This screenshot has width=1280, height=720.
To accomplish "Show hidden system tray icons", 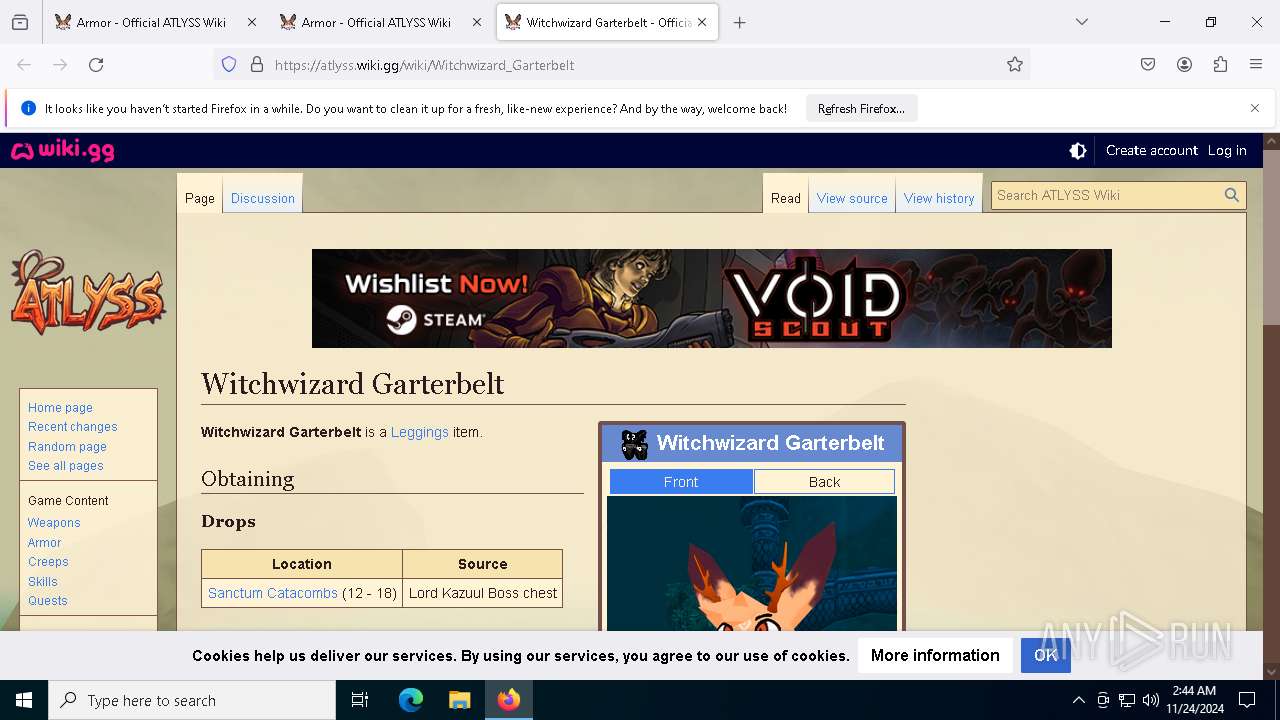I will [1078, 700].
